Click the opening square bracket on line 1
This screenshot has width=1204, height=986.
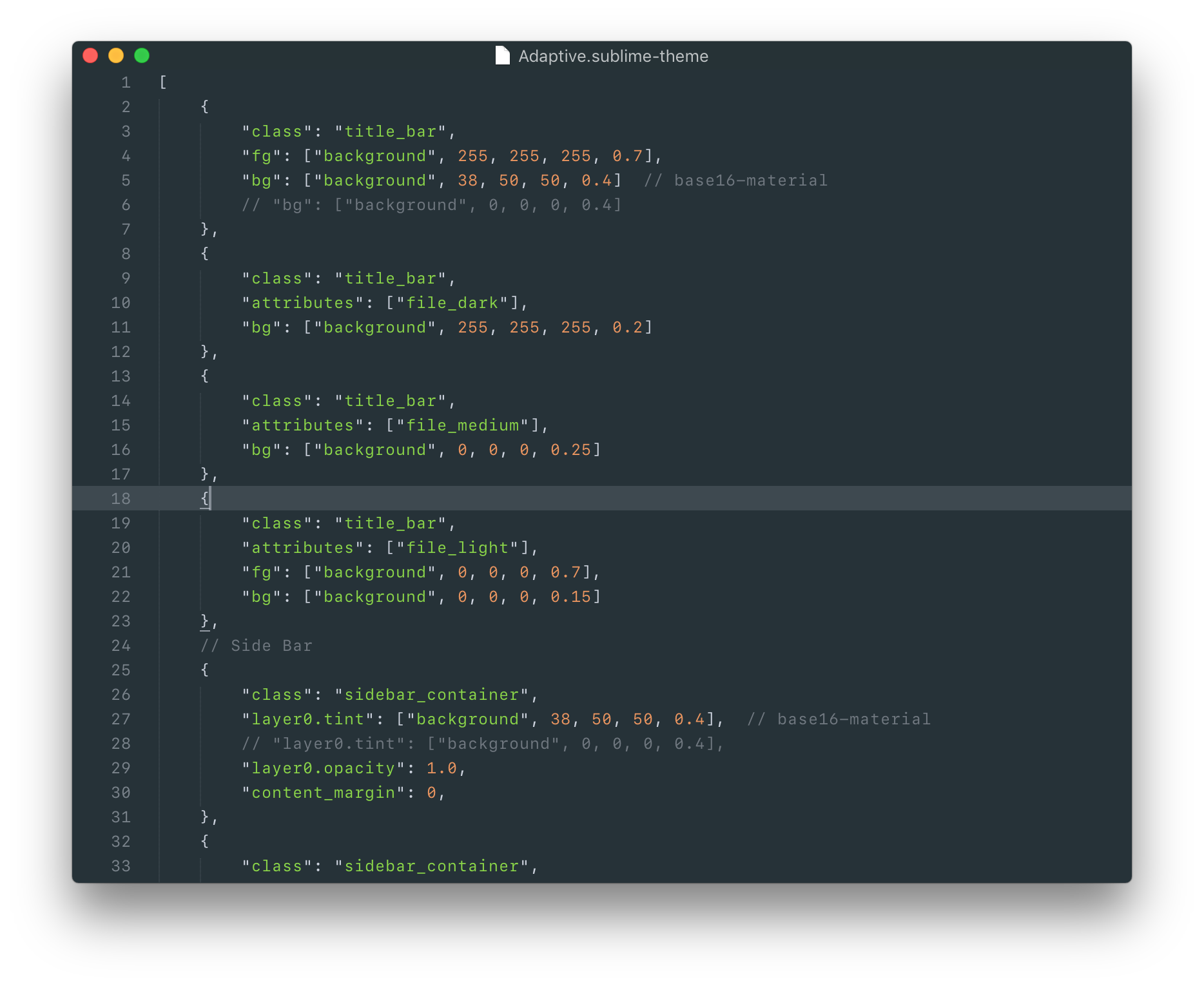[163, 82]
